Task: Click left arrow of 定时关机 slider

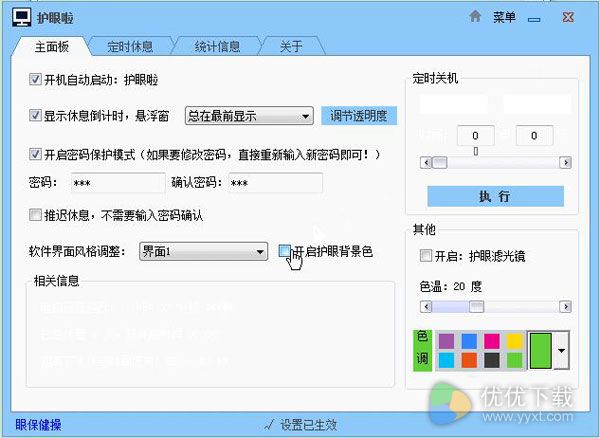Action: point(426,163)
